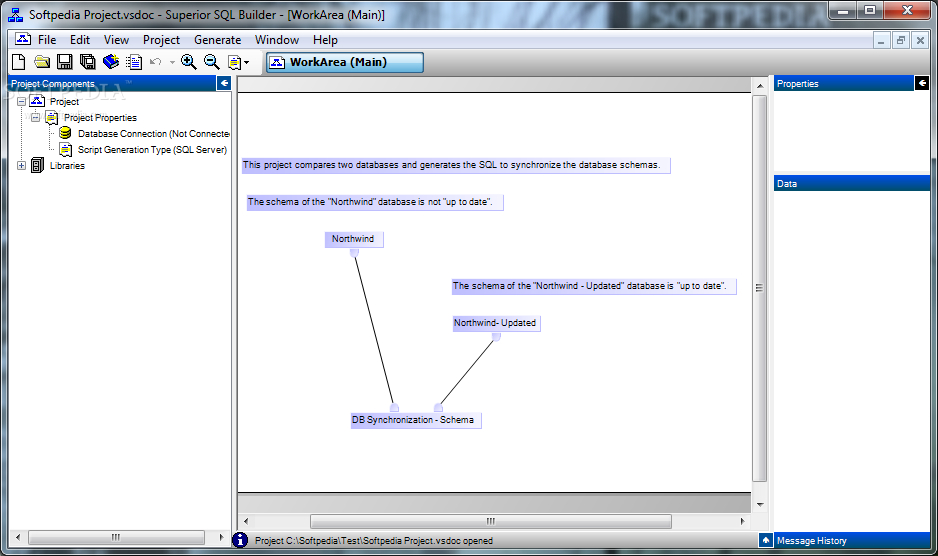The height and width of the screenshot is (556, 938).
Task: Click the Project Components panel title
Action: point(53,83)
